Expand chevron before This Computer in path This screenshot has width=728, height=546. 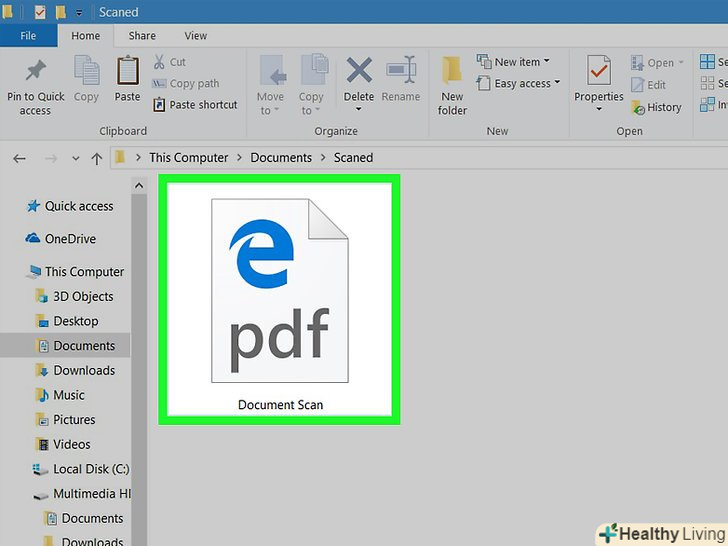(138, 158)
